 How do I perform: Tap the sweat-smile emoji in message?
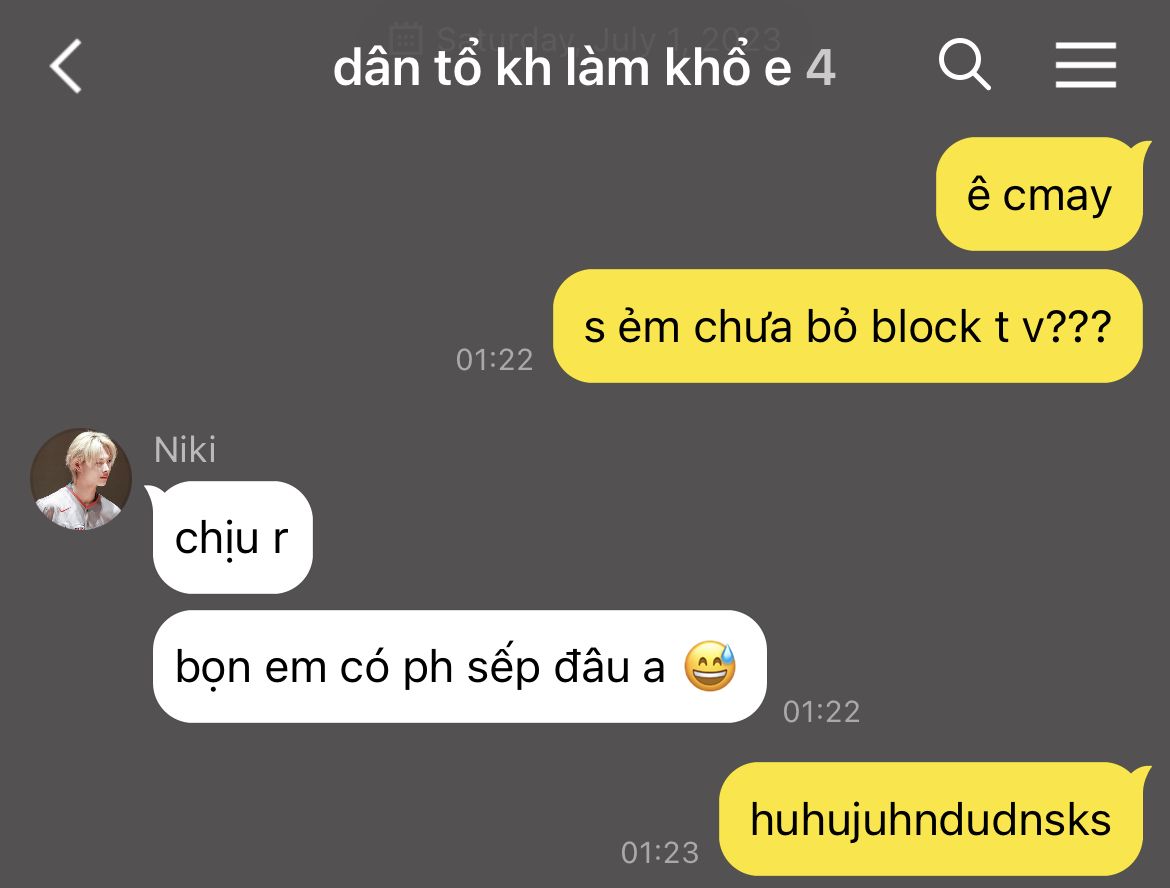tap(710, 666)
